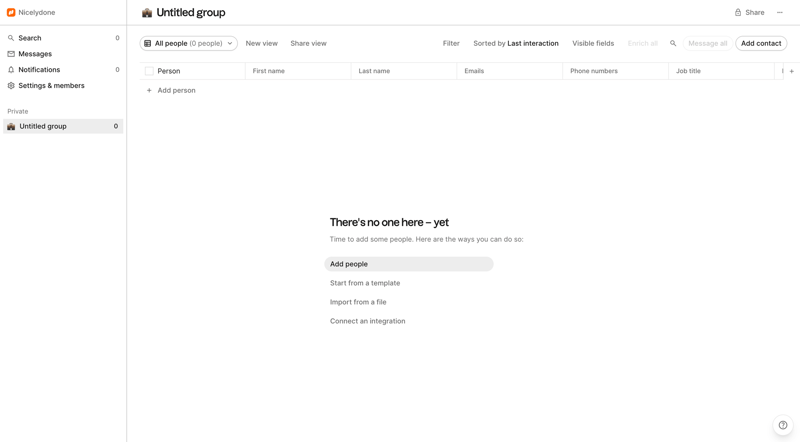The height and width of the screenshot is (442, 800).
Task: Add a new column with plus icon
Action: 791,71
